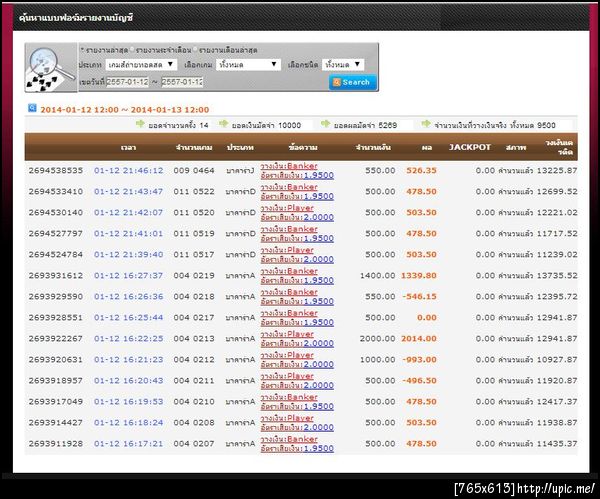The height and width of the screenshot is (499, 600).
Task: Open the Player bet link for record 2693918957
Action: click(x=287, y=377)
